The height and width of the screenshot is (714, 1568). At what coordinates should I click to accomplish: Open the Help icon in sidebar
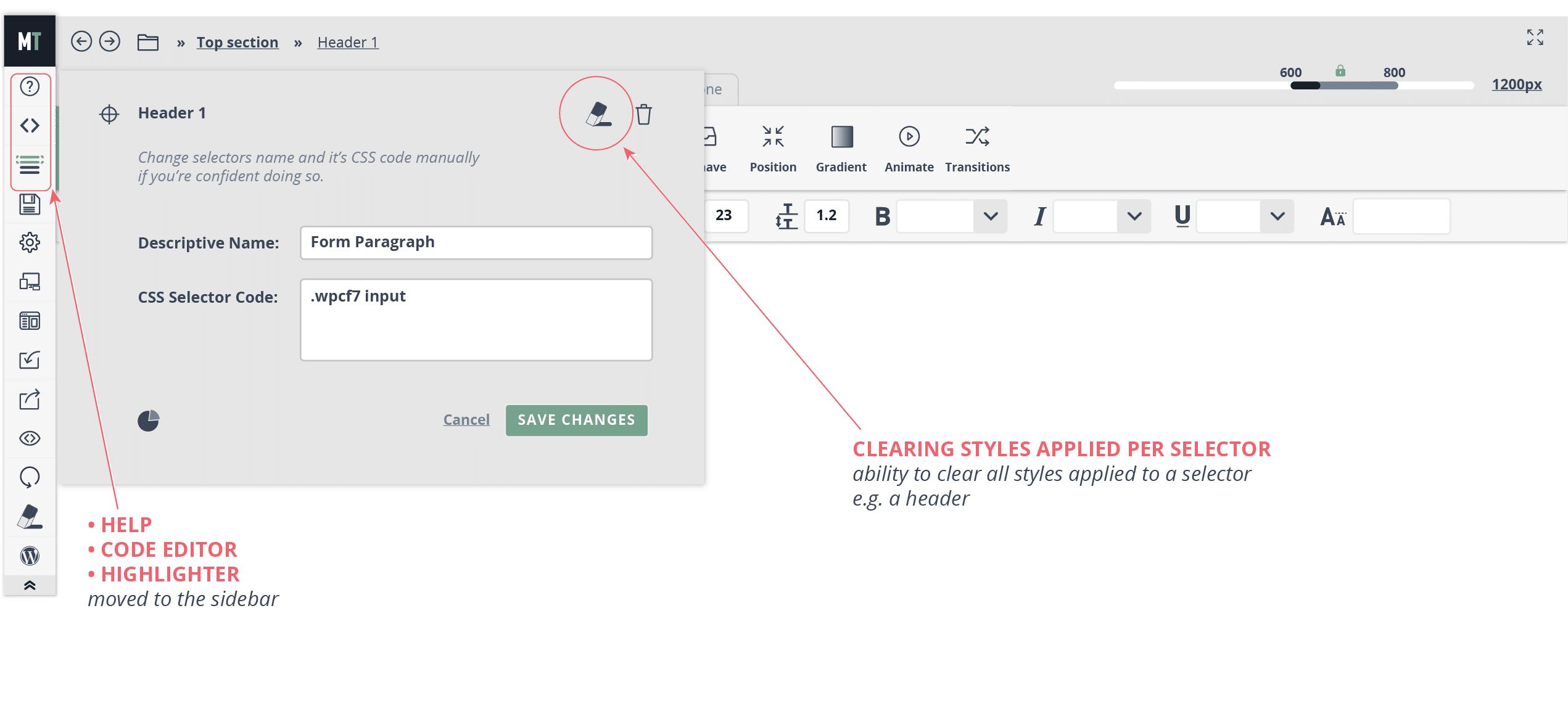[30, 86]
